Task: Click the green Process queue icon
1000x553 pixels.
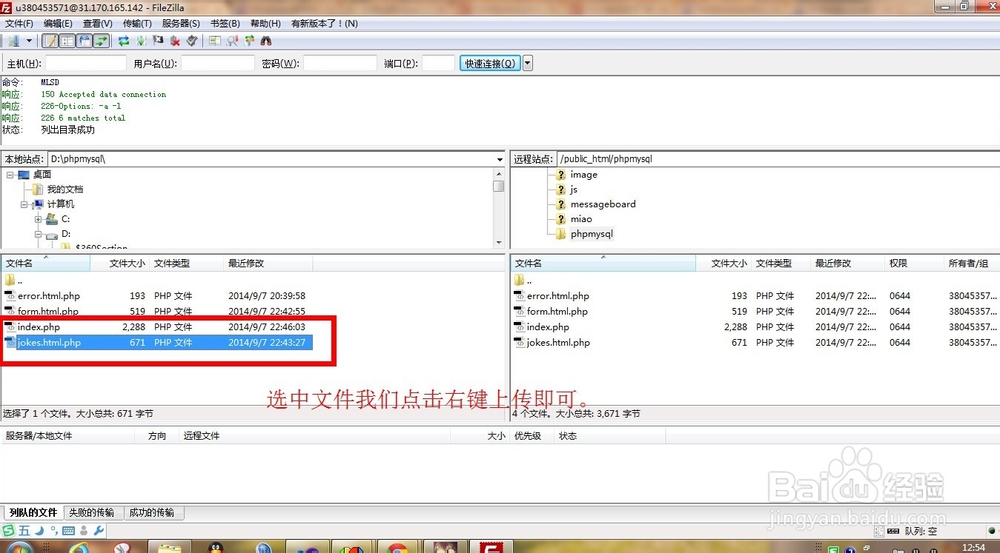Action: coord(141,41)
